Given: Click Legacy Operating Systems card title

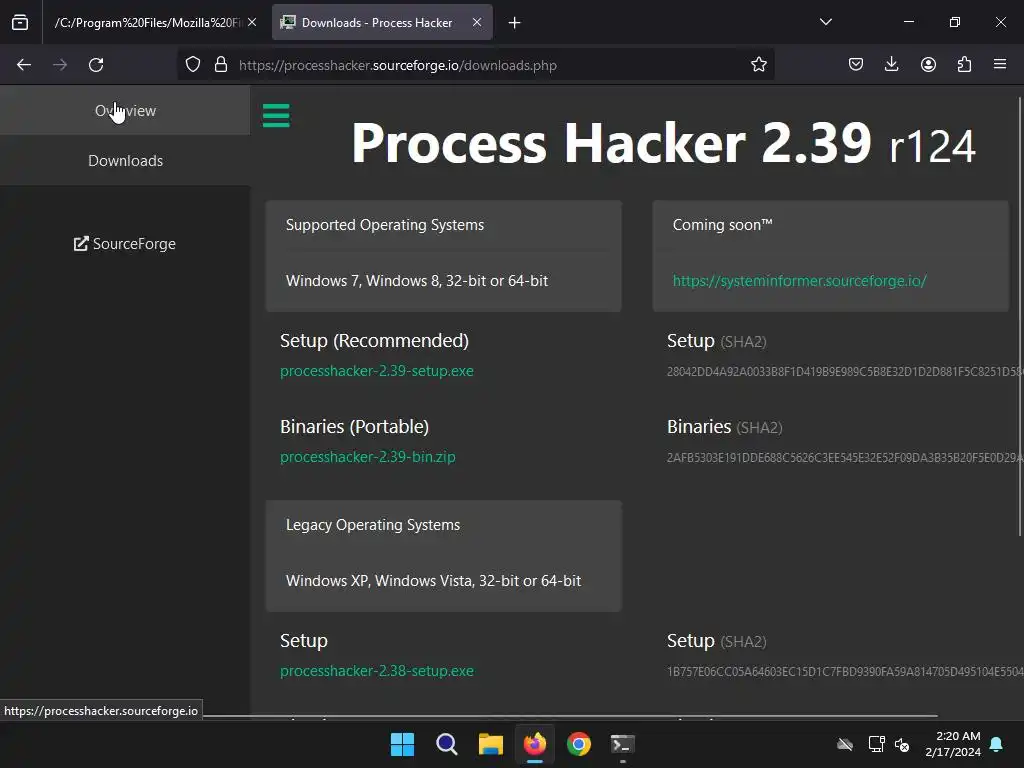Looking at the screenshot, I should [x=373, y=525].
